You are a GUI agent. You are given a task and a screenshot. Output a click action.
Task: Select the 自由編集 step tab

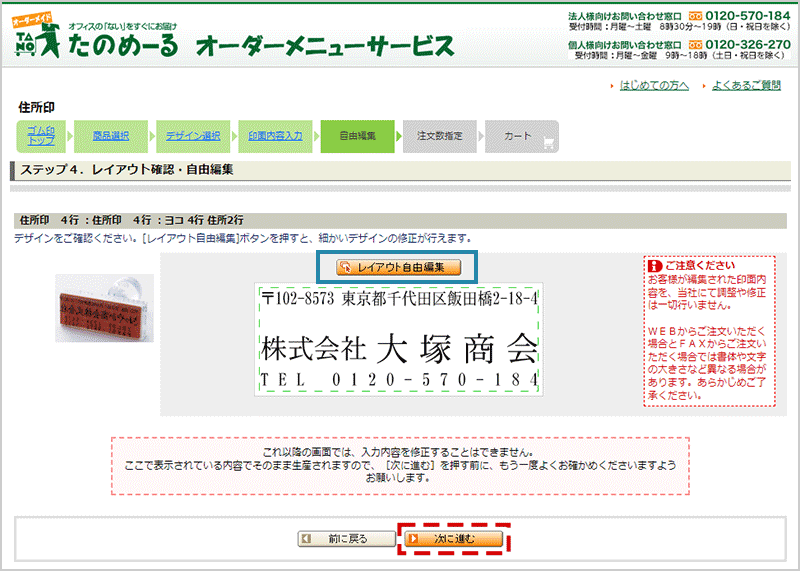click(358, 136)
